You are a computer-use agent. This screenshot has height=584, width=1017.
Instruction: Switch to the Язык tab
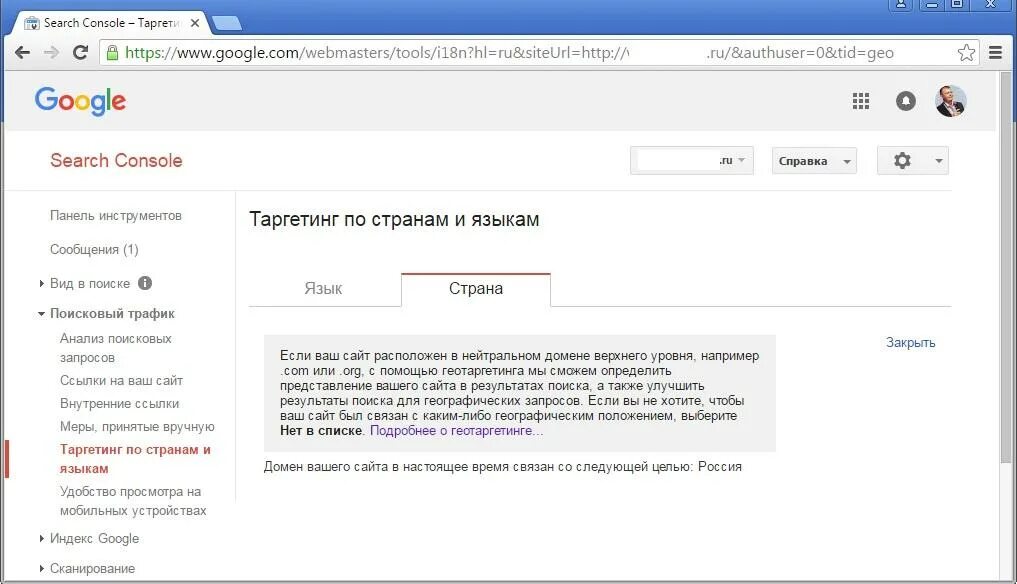pos(324,289)
